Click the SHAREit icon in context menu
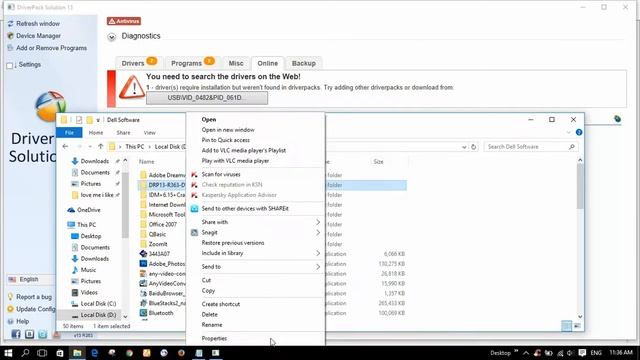This screenshot has height=360, width=640. [194, 209]
